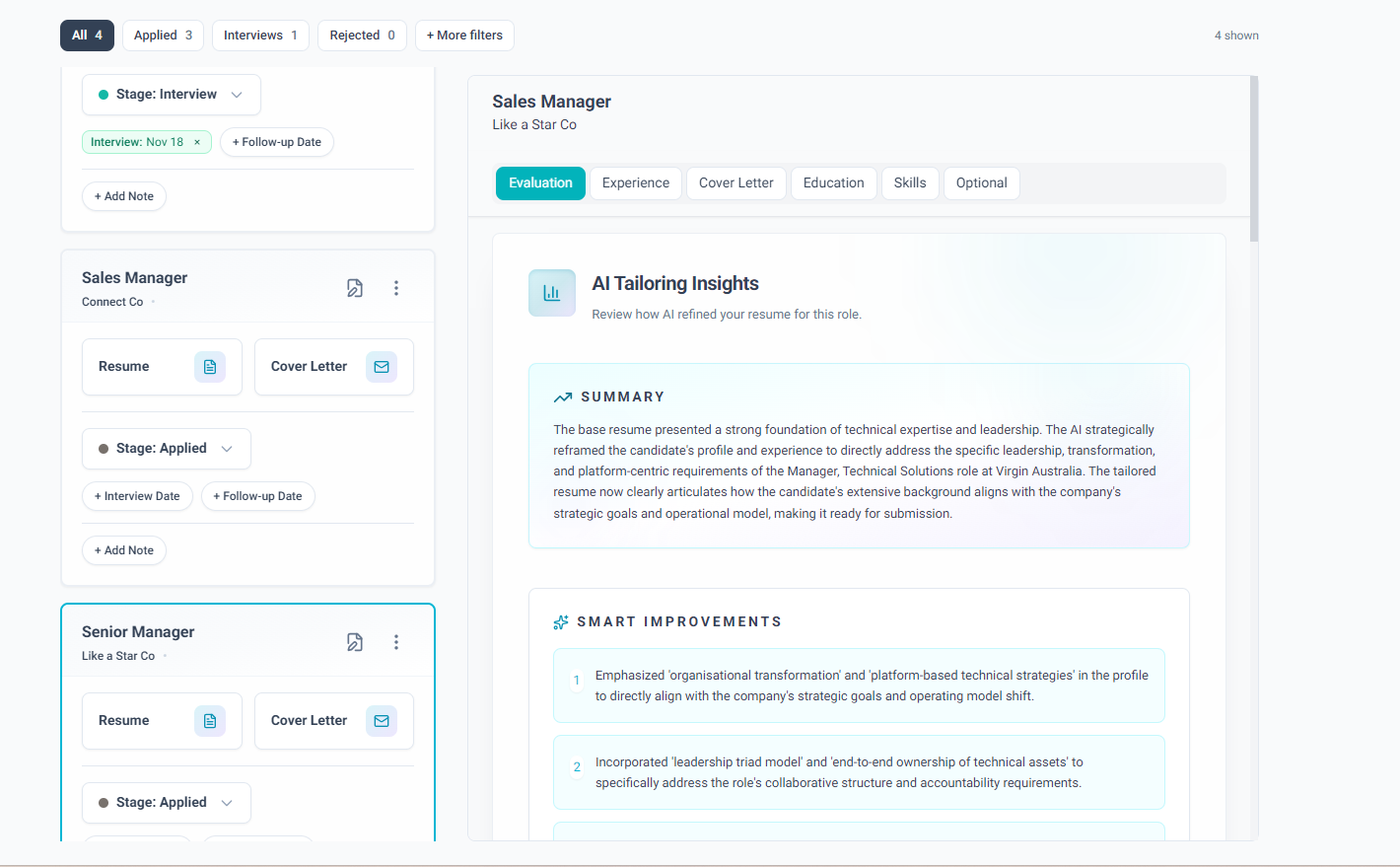Image resolution: width=1400 pixels, height=867 pixels.
Task: Toggle the Applied filter
Action: point(162,35)
